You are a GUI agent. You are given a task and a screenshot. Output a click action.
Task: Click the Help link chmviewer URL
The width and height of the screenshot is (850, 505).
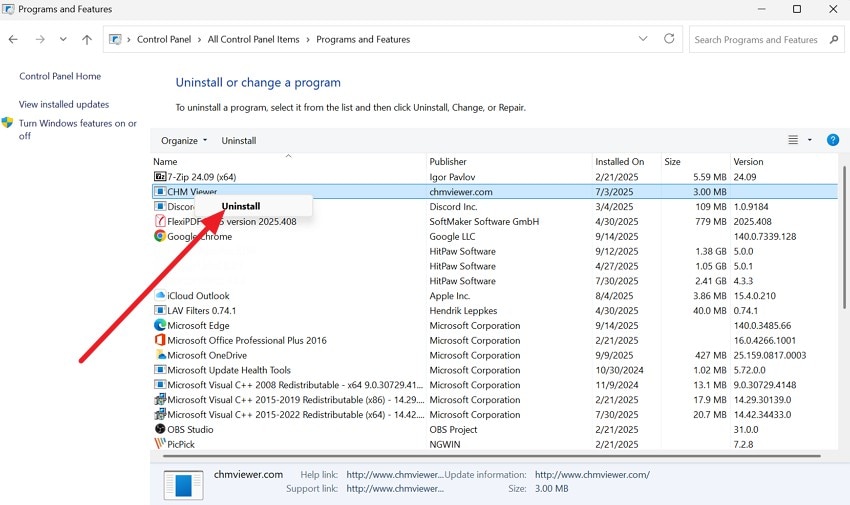pyautogui.click(x=395, y=475)
